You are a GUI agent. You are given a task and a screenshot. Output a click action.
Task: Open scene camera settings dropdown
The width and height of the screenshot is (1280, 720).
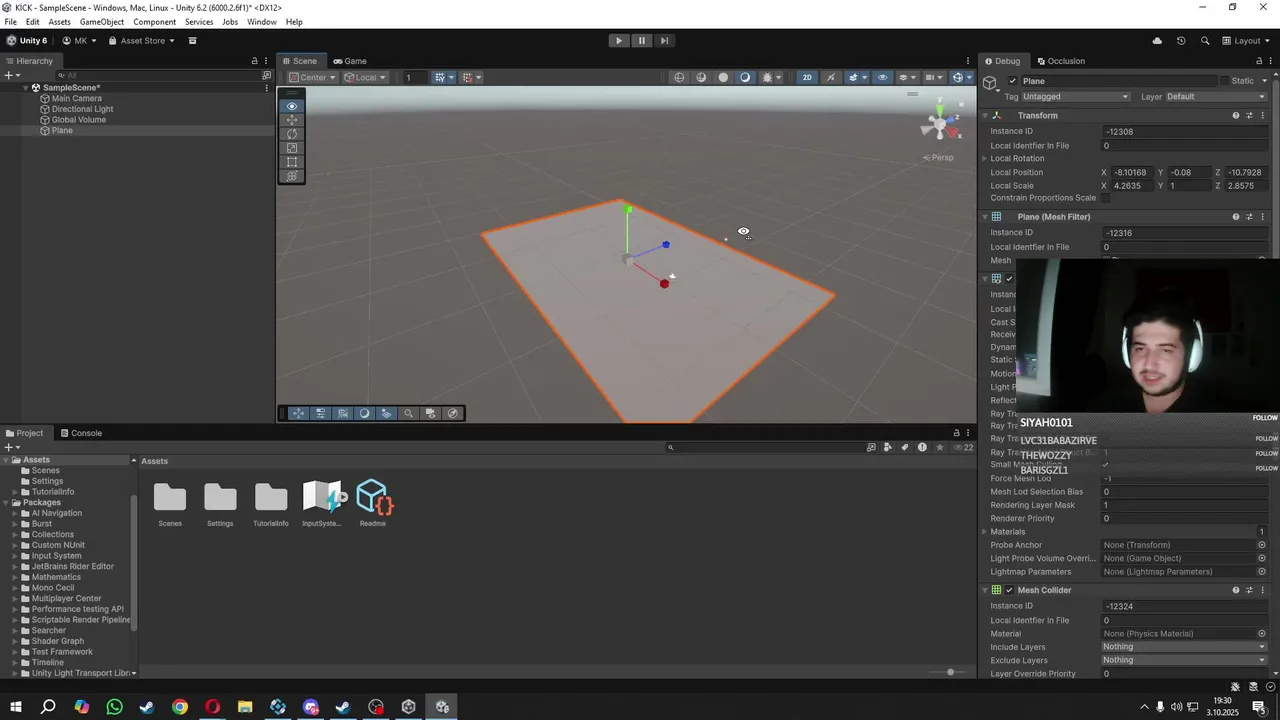click(934, 77)
